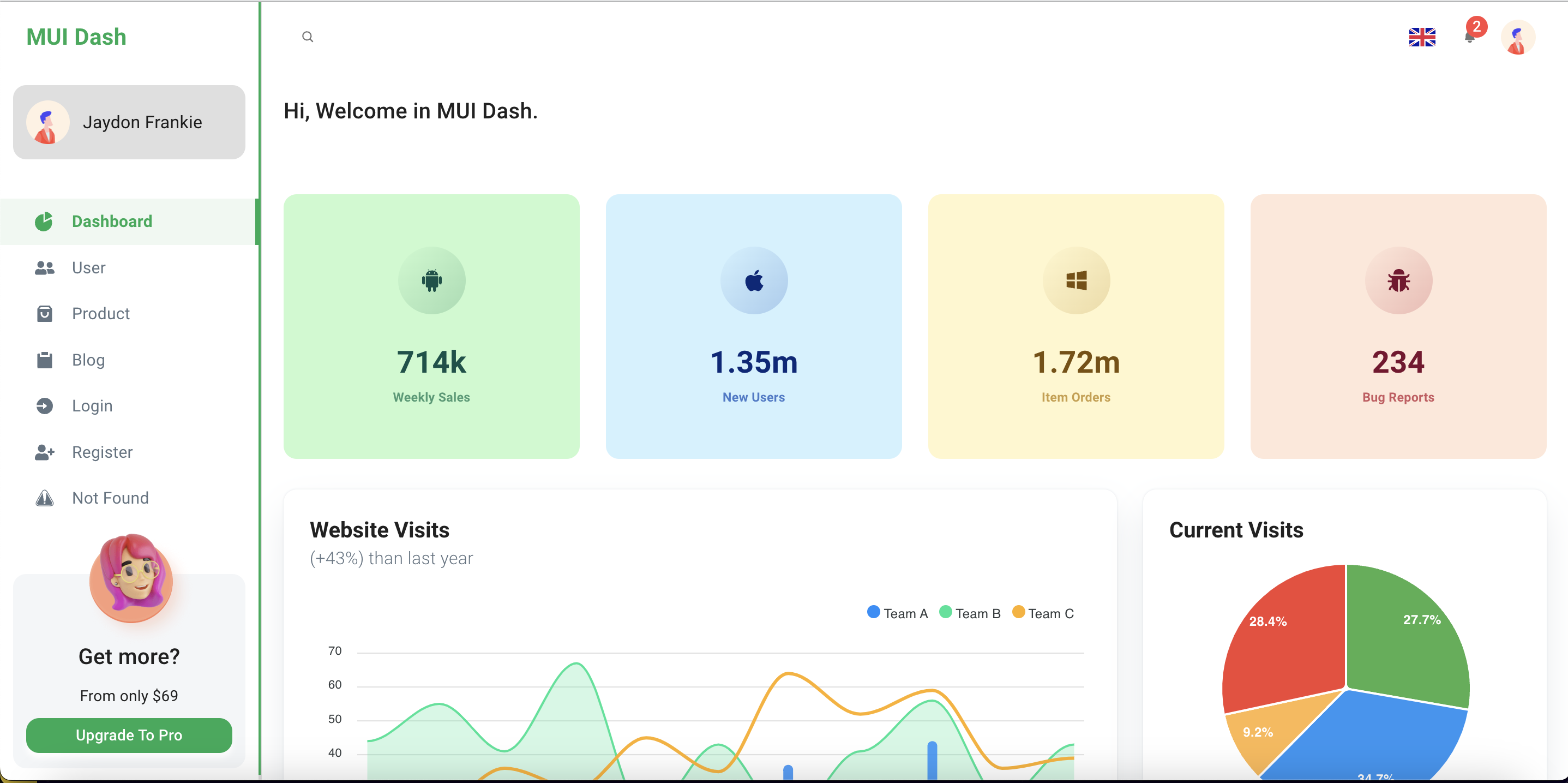
Task: Select the 714k Weekly Sales value
Action: pos(431,362)
